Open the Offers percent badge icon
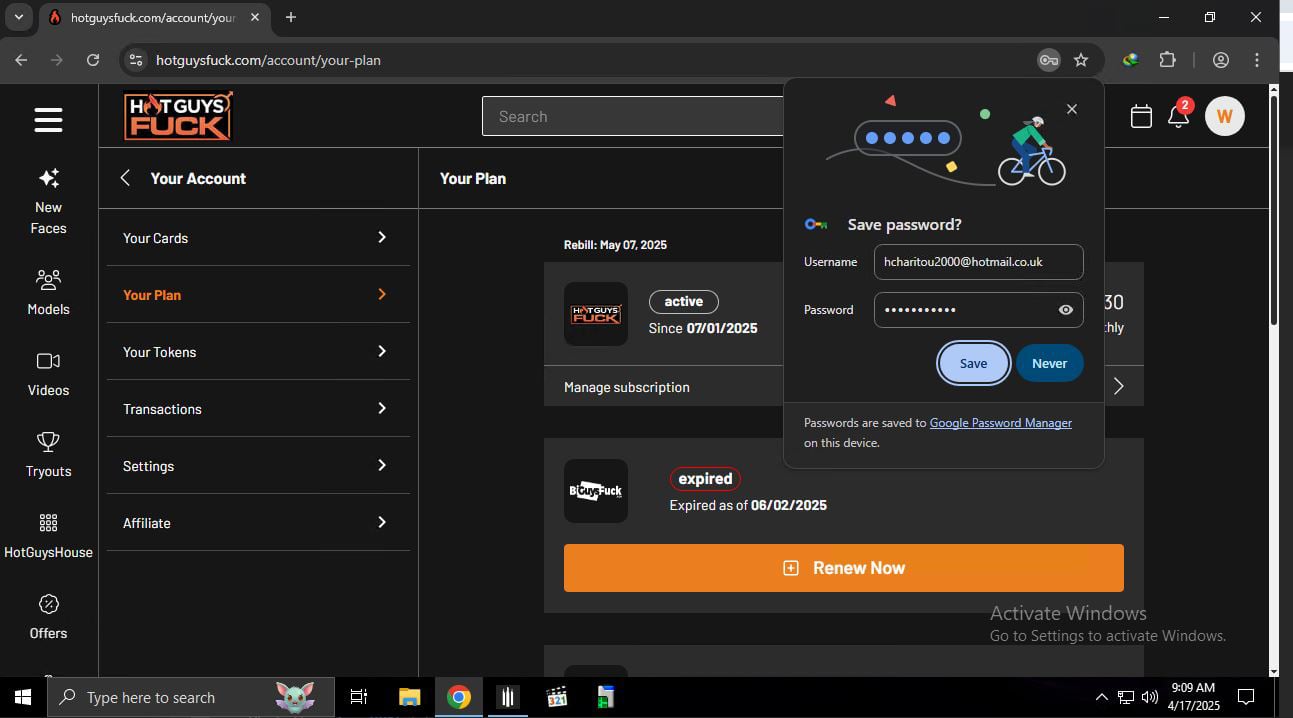This screenshot has width=1293, height=718. click(x=48, y=604)
